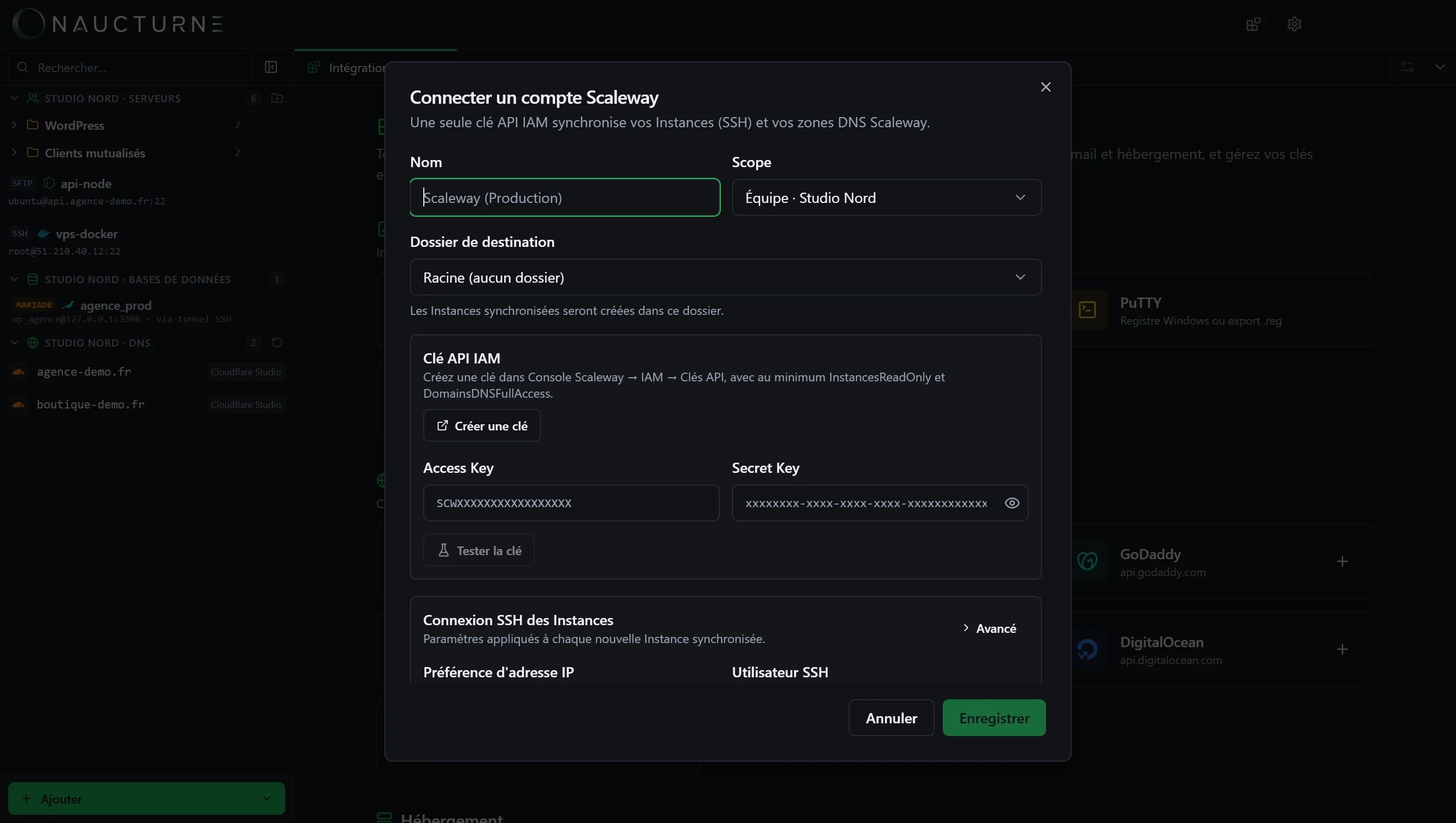Click the GoDaddy logo icon
The width and height of the screenshot is (1456, 823).
pos(1087,561)
